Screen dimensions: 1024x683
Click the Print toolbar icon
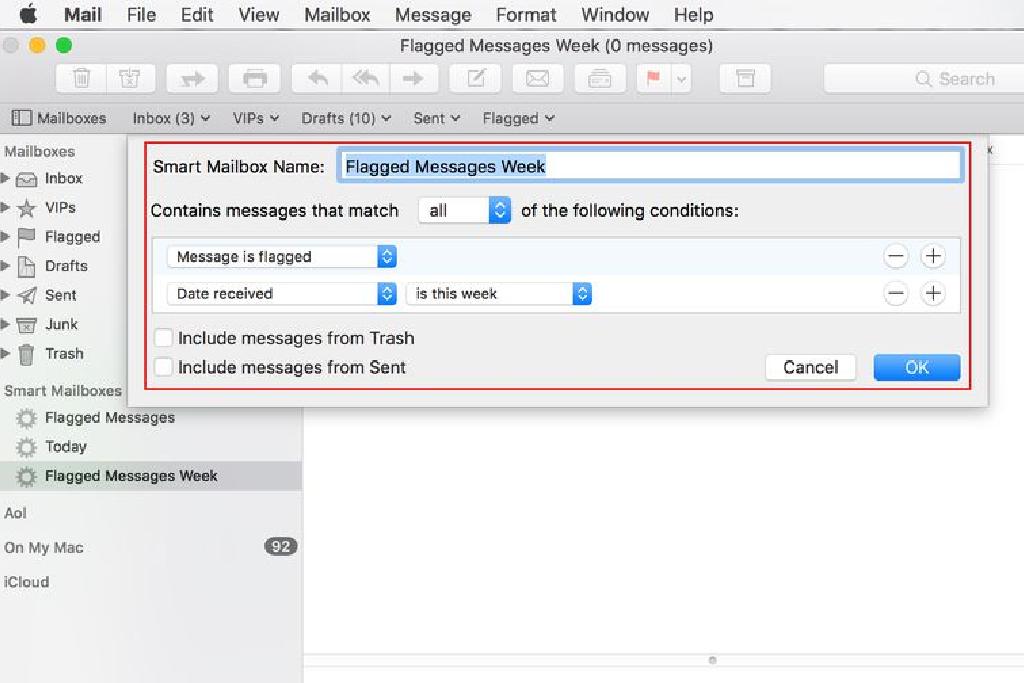(255, 79)
